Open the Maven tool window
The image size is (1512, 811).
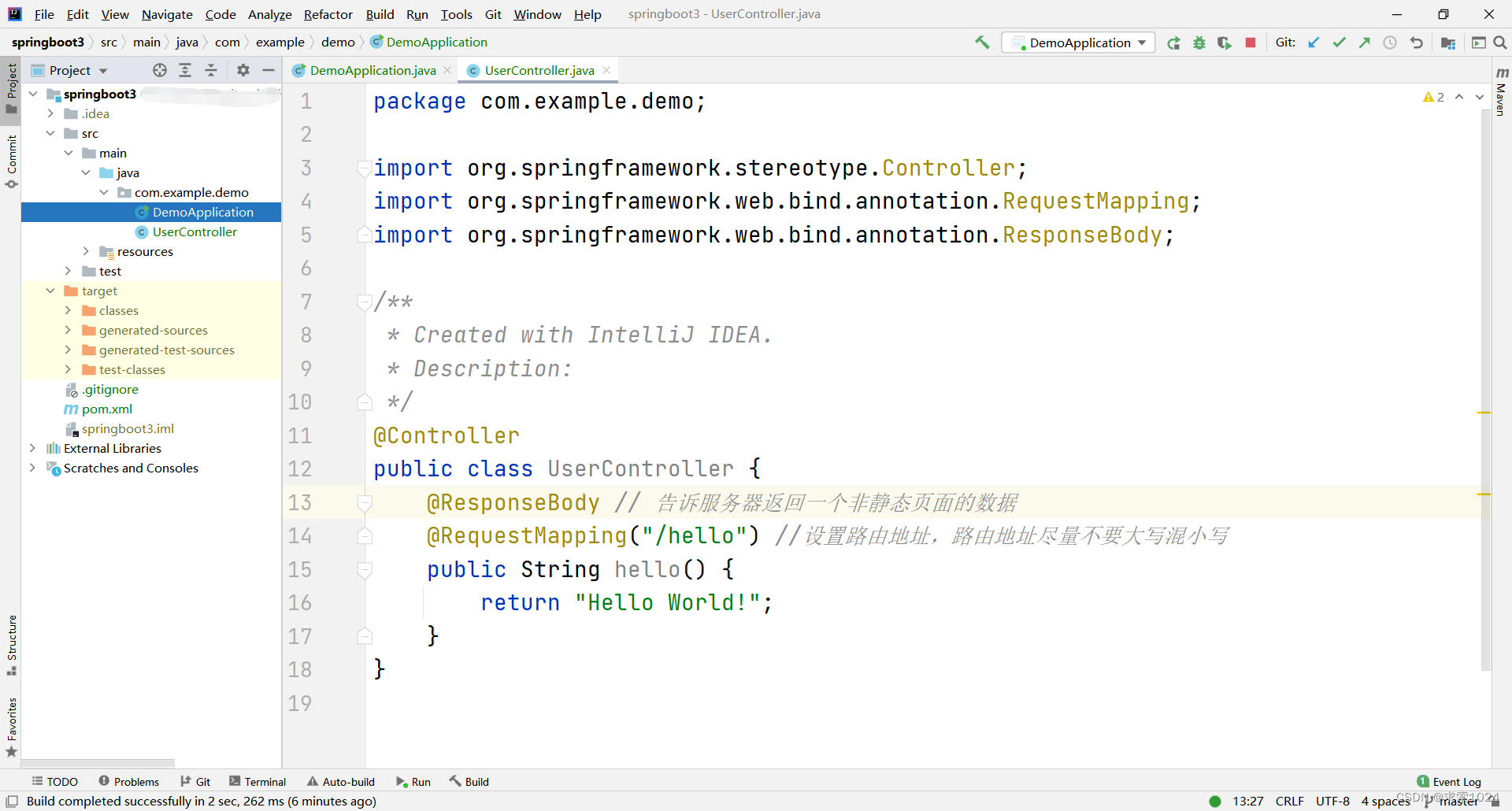click(1501, 91)
